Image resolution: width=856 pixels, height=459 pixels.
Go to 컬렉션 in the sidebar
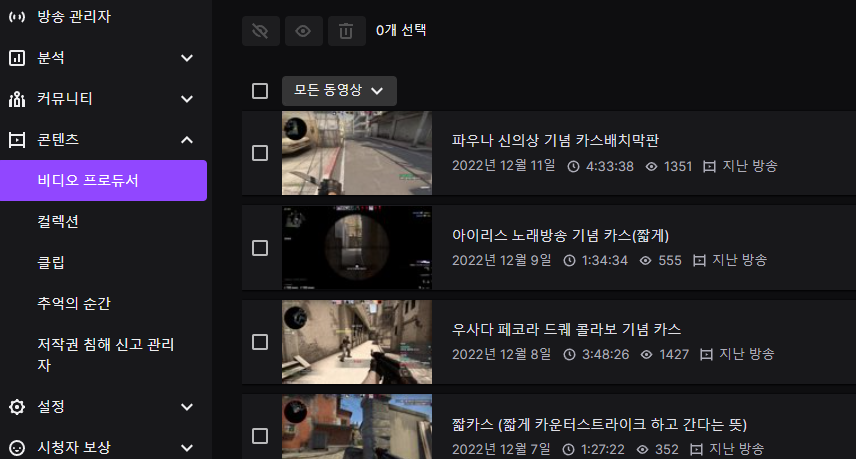click(58, 222)
